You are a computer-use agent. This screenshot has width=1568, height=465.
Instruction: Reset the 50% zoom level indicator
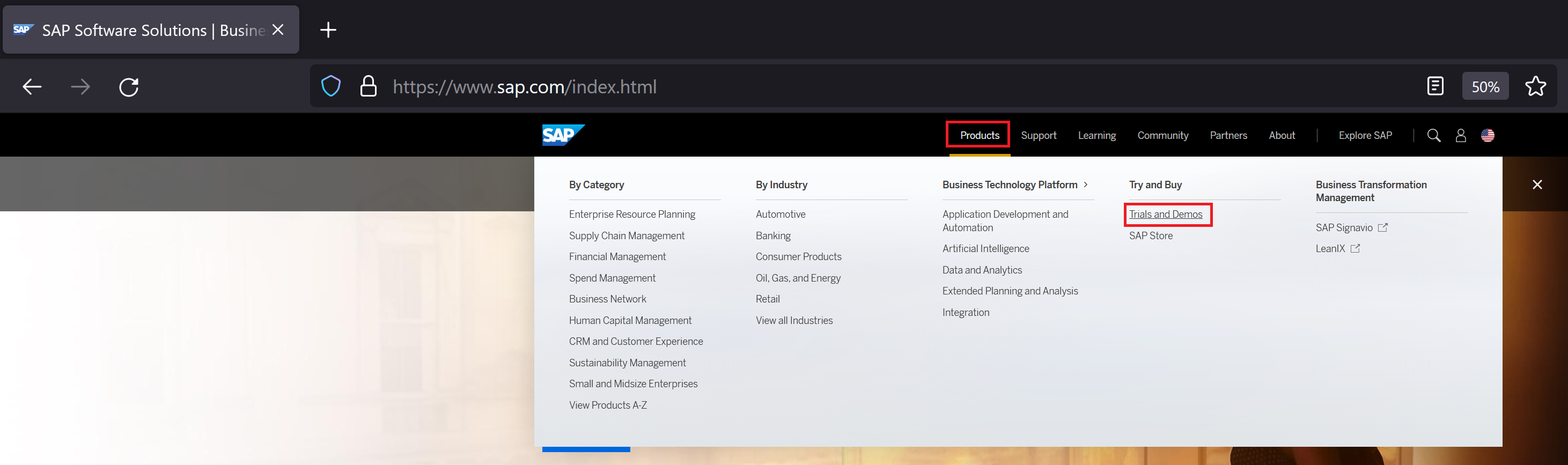point(1485,86)
